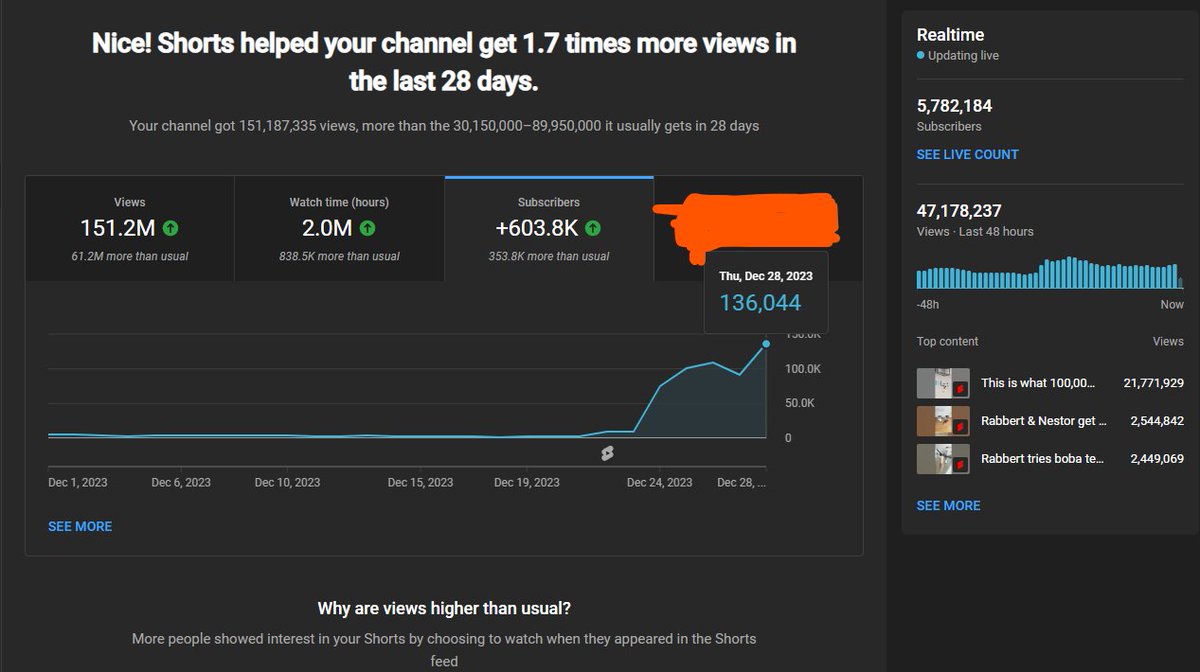1200x672 pixels.
Task: Open thumbnail for 'Rabbert & Nestor get' video
Action: (x=943, y=421)
